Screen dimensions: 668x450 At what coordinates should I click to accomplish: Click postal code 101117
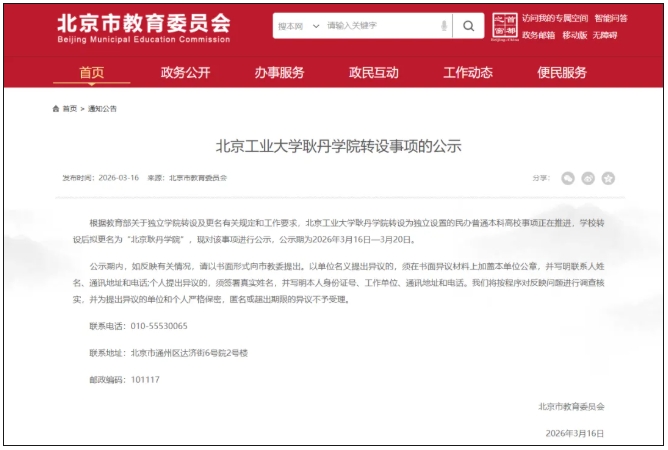145,380
